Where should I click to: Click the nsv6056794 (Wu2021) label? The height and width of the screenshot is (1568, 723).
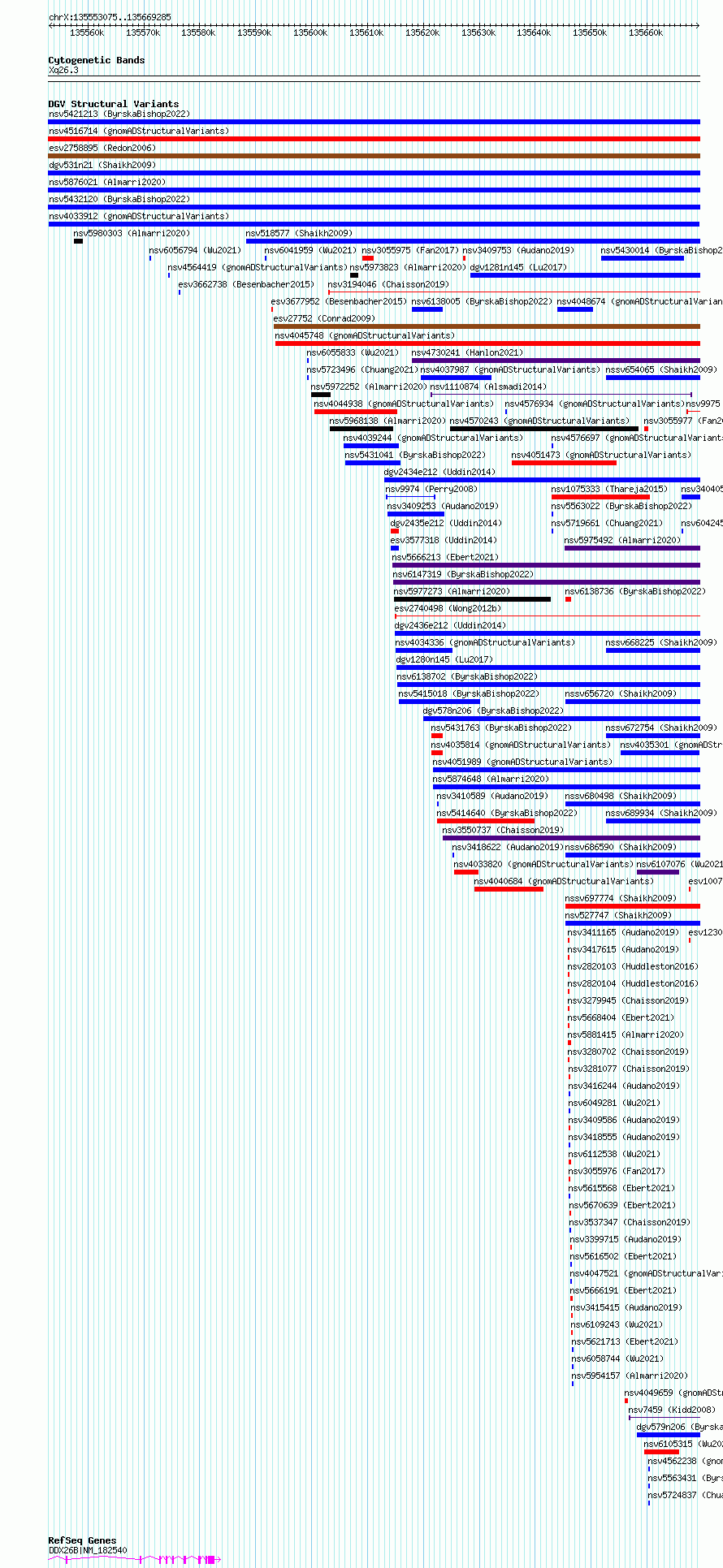click(195, 251)
